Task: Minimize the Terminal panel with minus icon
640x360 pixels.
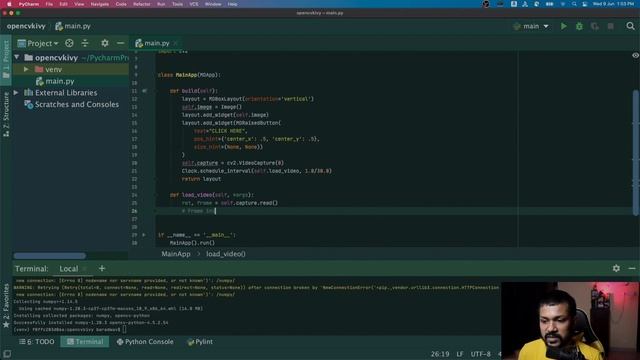Action: click(632, 269)
